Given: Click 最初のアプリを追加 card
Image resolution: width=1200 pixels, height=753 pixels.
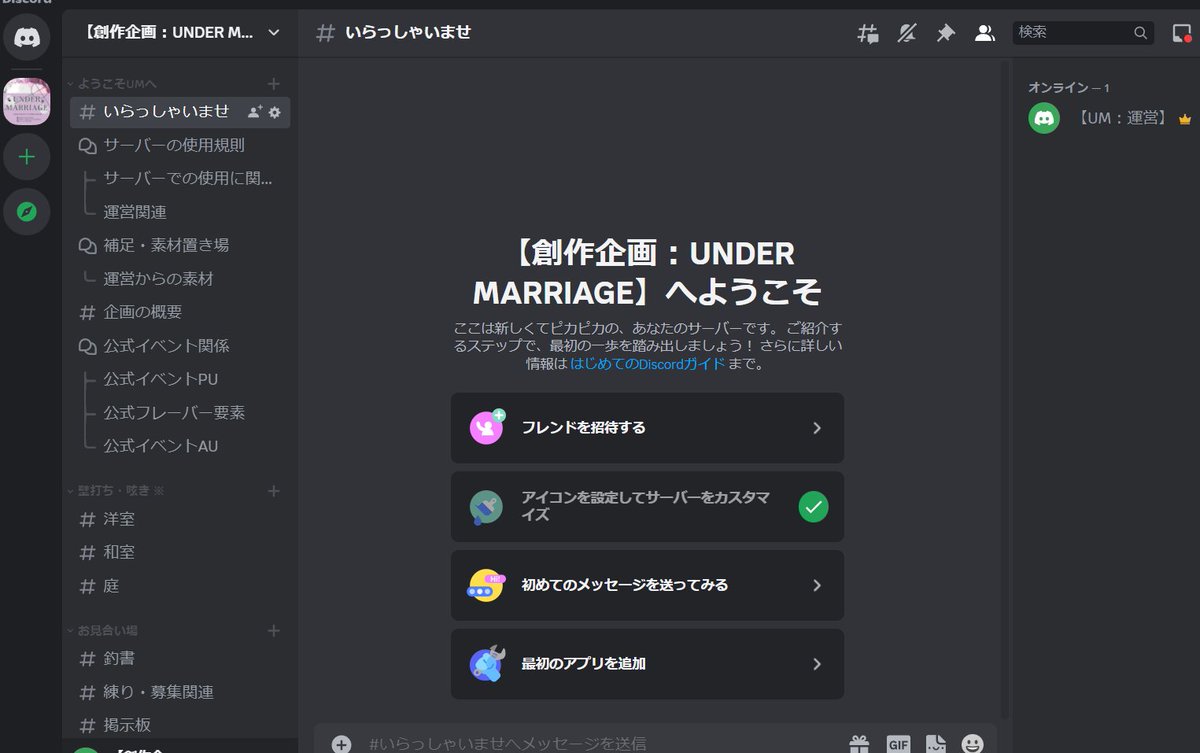Looking at the screenshot, I should pyautogui.click(x=647, y=664).
